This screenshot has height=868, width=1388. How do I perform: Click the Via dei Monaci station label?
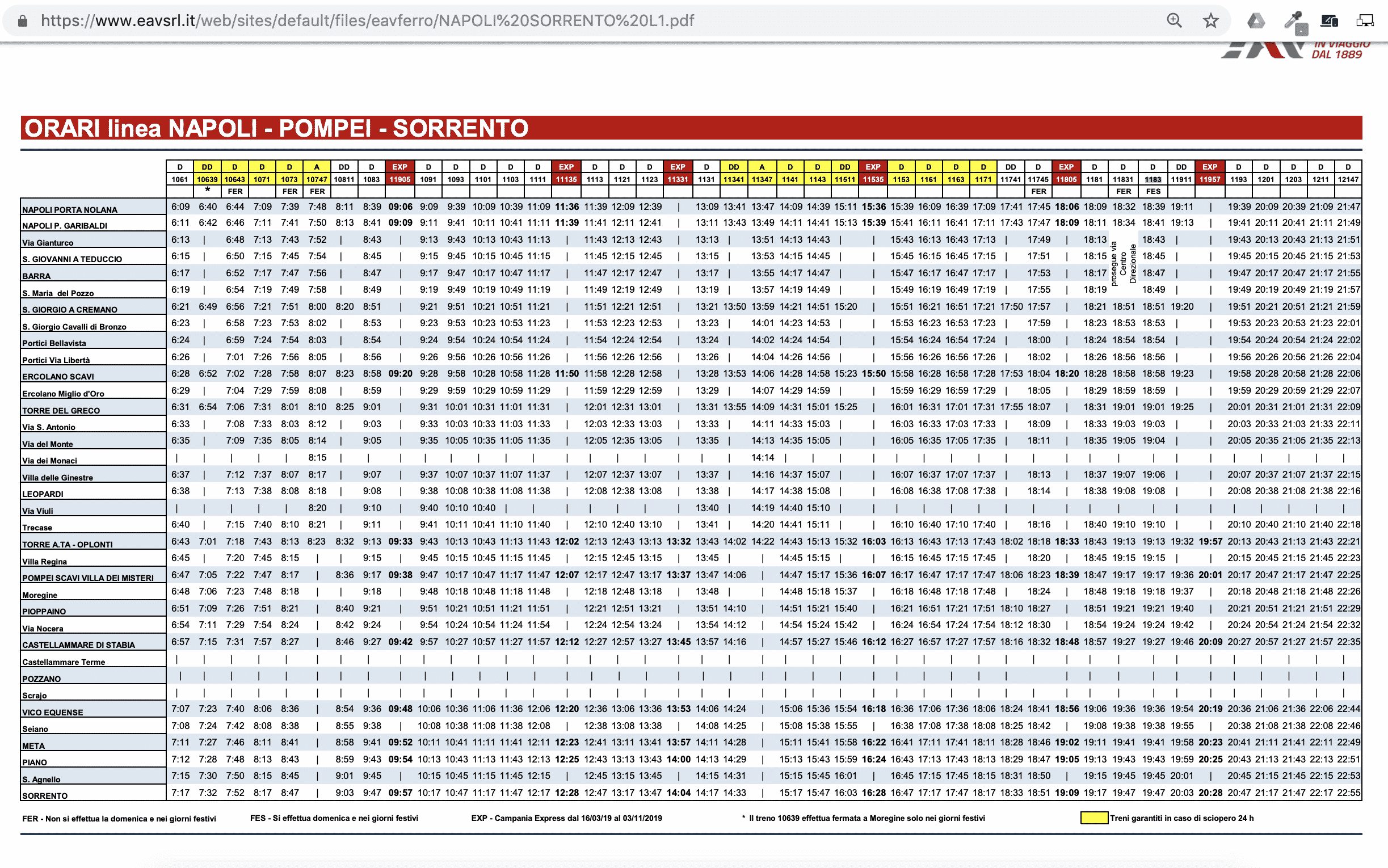coord(49,461)
